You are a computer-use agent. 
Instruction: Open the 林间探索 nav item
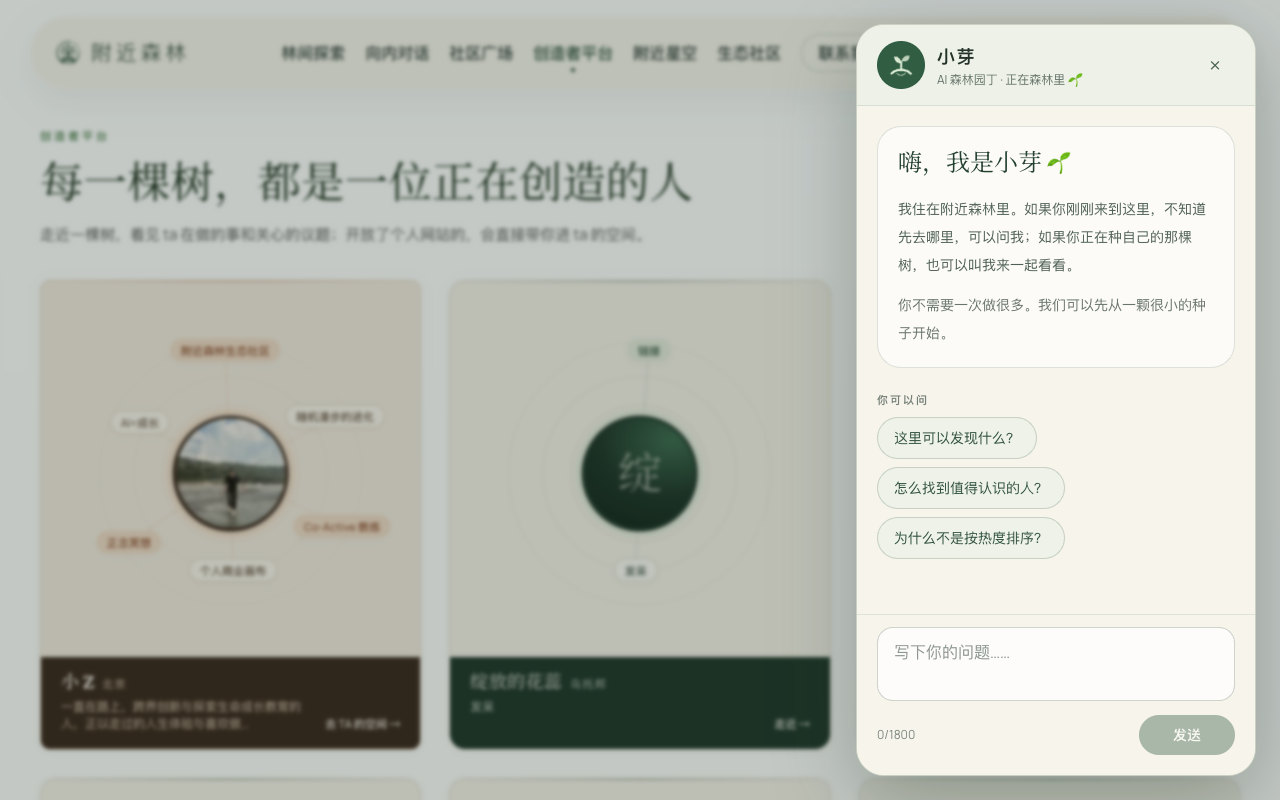tap(313, 53)
